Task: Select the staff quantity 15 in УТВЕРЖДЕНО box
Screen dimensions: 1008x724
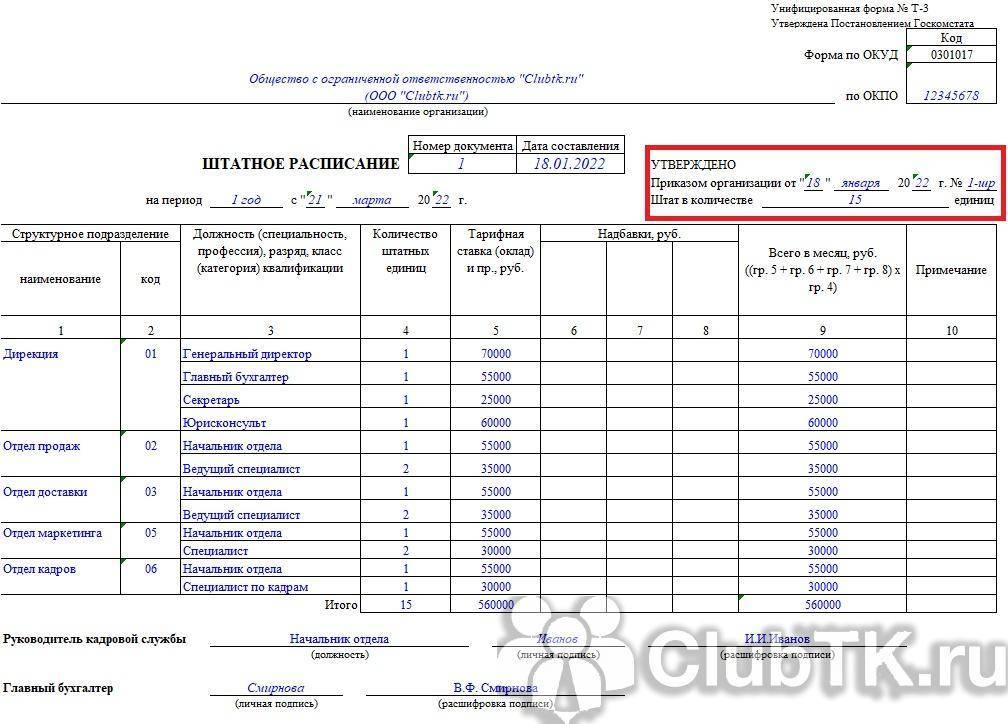Action: point(854,199)
